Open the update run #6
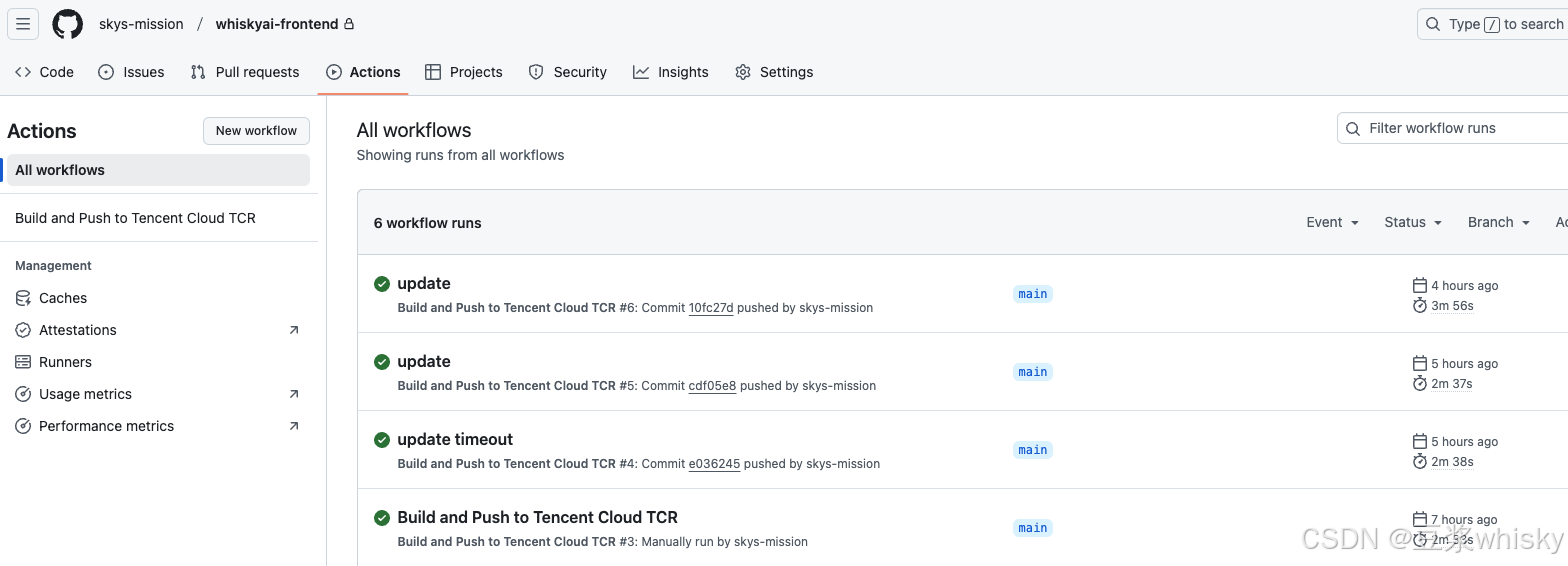This screenshot has height=566, width=1568. click(424, 283)
